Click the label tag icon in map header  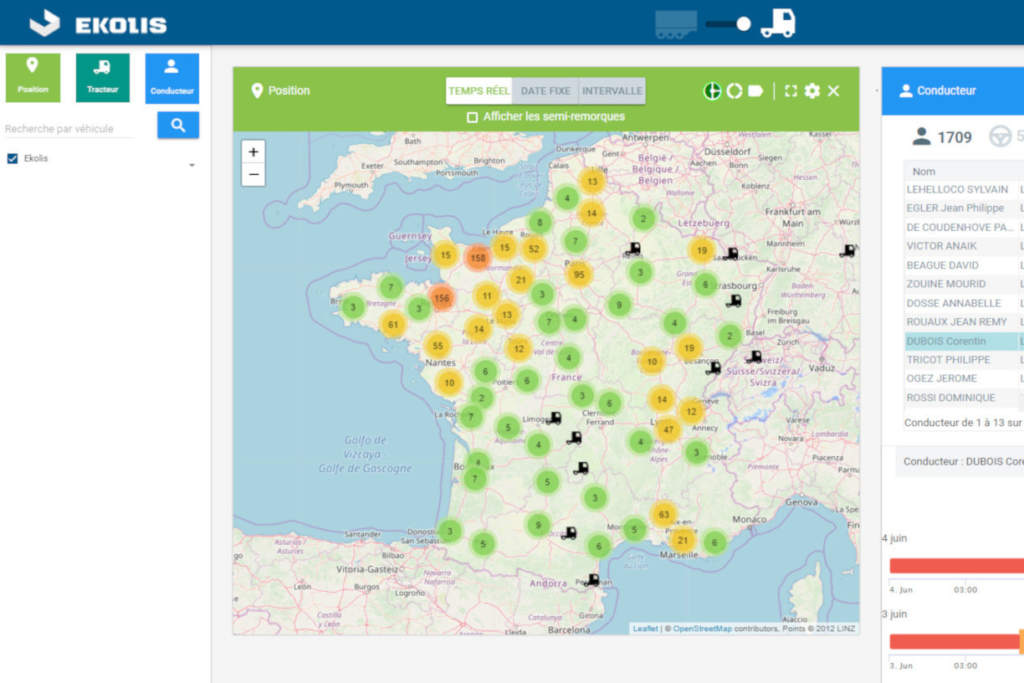coord(756,91)
